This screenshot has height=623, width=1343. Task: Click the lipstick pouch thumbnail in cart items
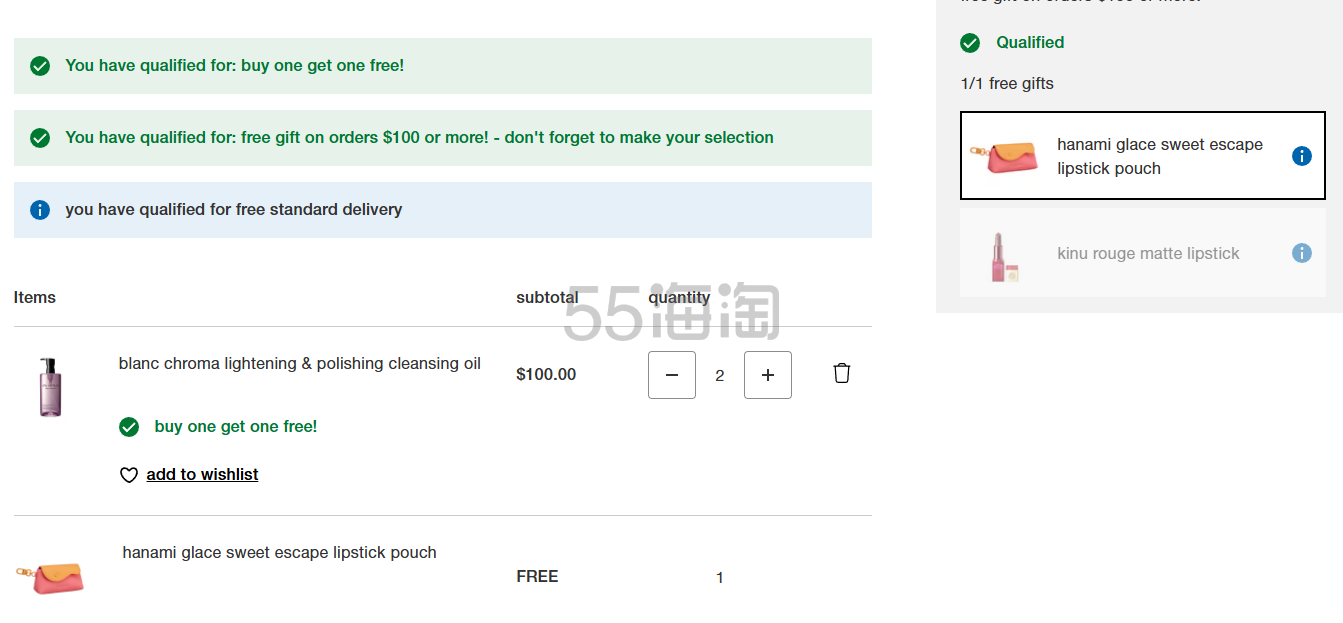(50, 577)
